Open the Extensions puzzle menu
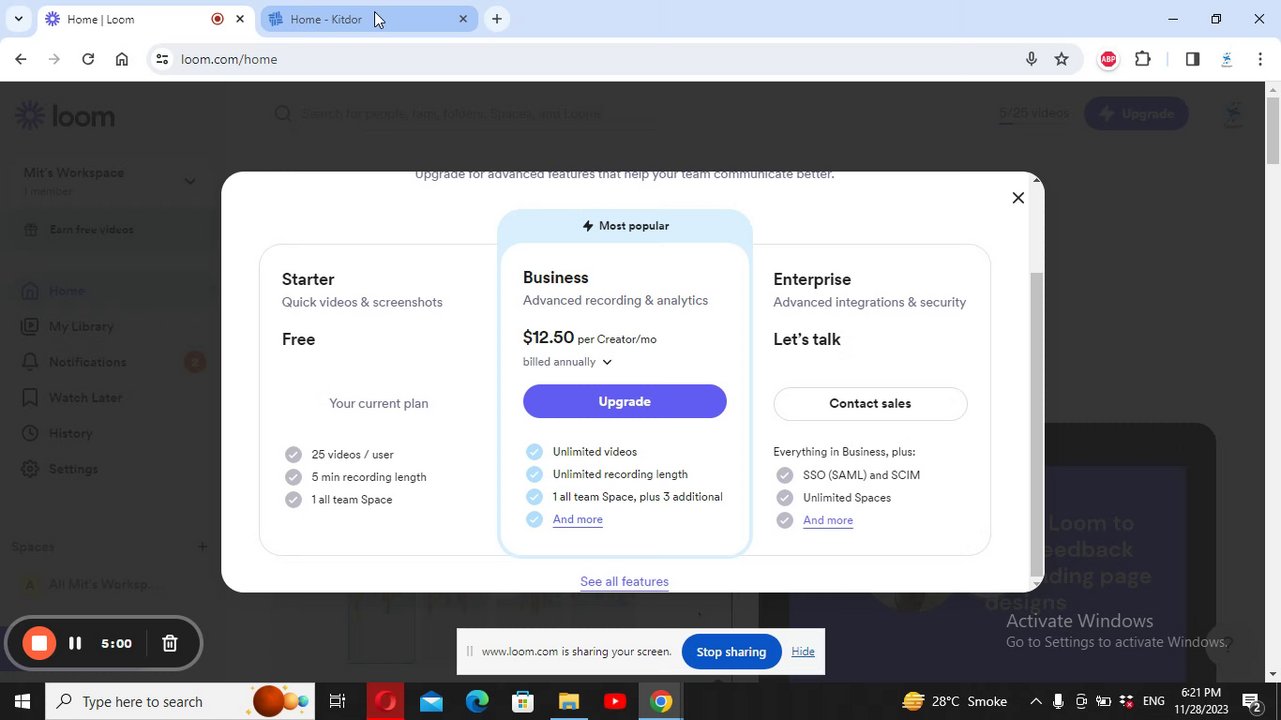This screenshot has width=1281, height=720. (x=1143, y=59)
